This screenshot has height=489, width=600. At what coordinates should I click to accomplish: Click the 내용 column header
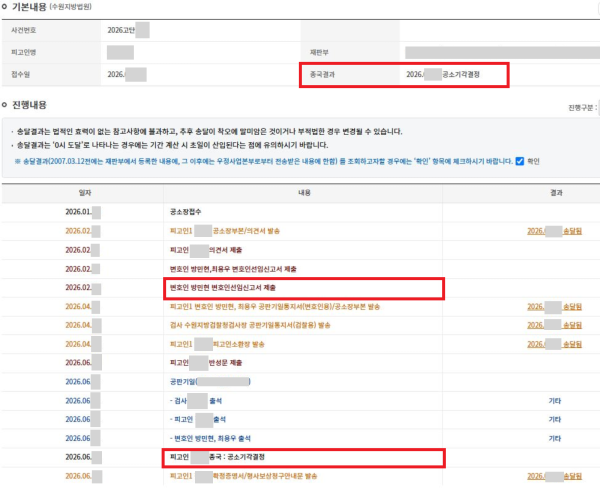tap(304, 193)
